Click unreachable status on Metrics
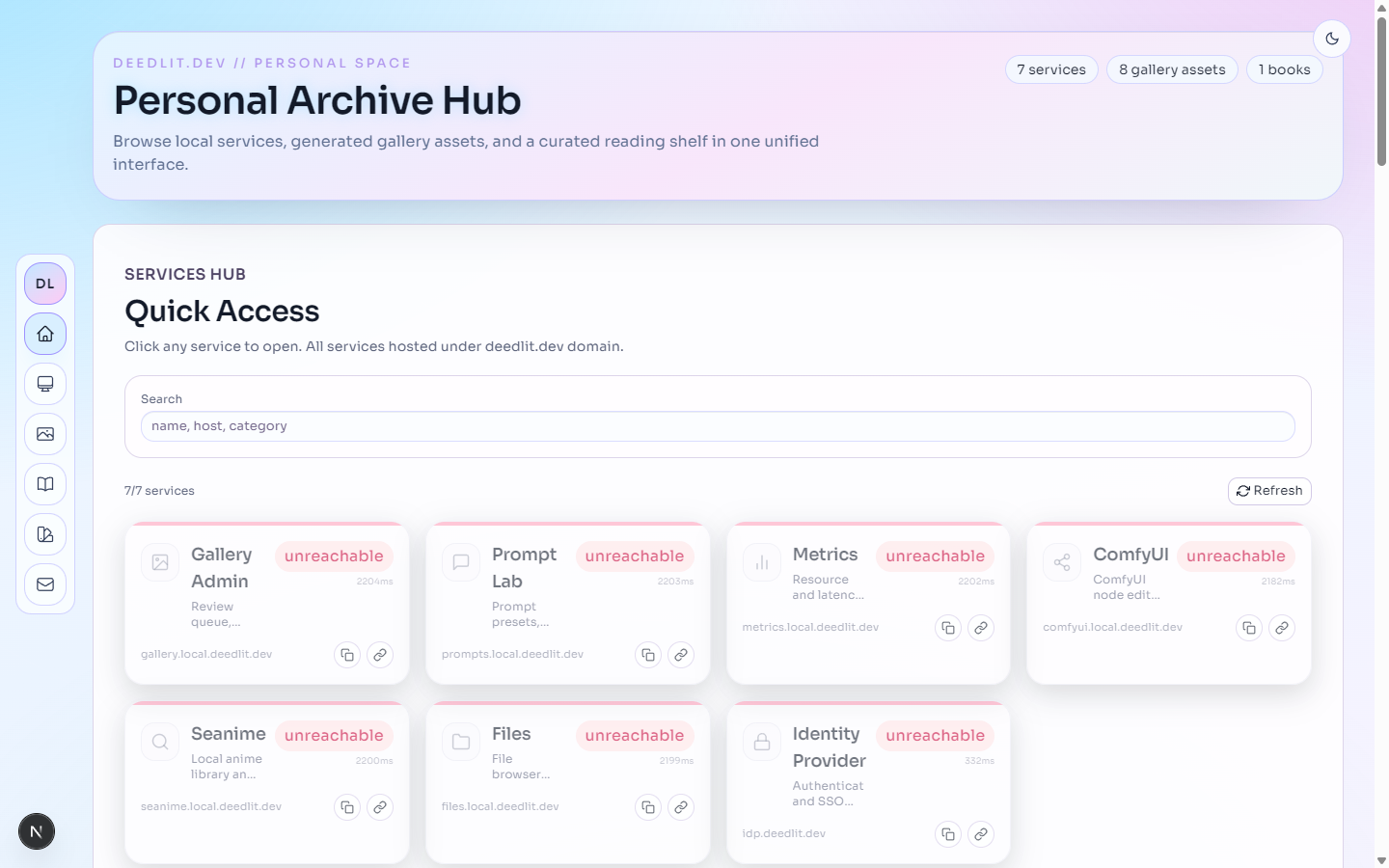The height and width of the screenshot is (868, 1389). 936,556
